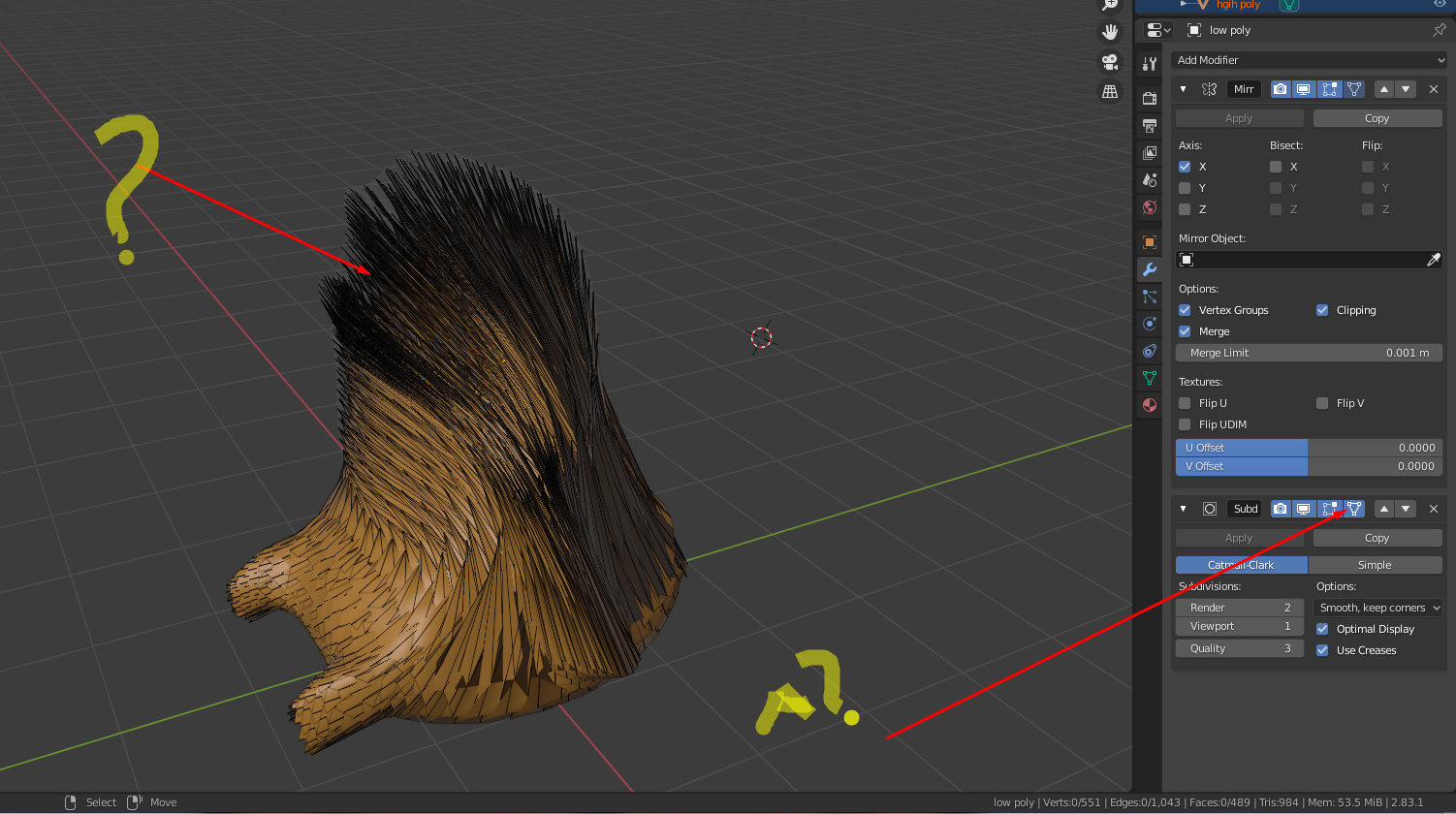Select the Simple subdivision type
This screenshot has width=1456, height=814.
pos(1375,565)
